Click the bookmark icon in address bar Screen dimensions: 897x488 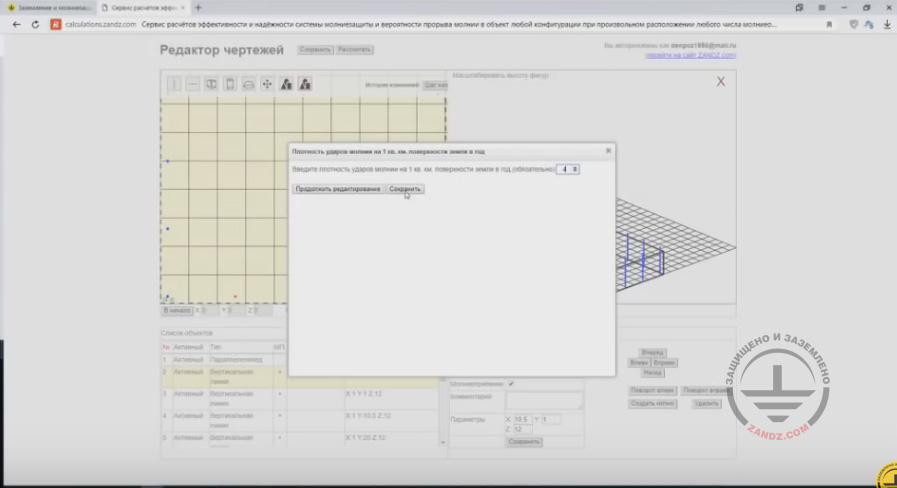pos(829,25)
